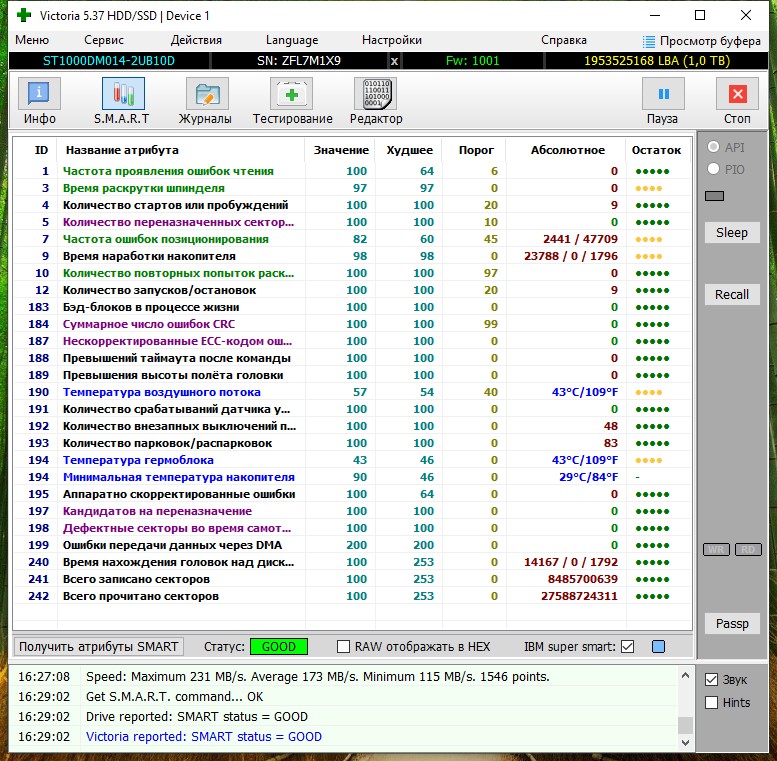This screenshot has height=761, width=777.
Task: Click the Просмотр буфера link
Action: coord(710,41)
